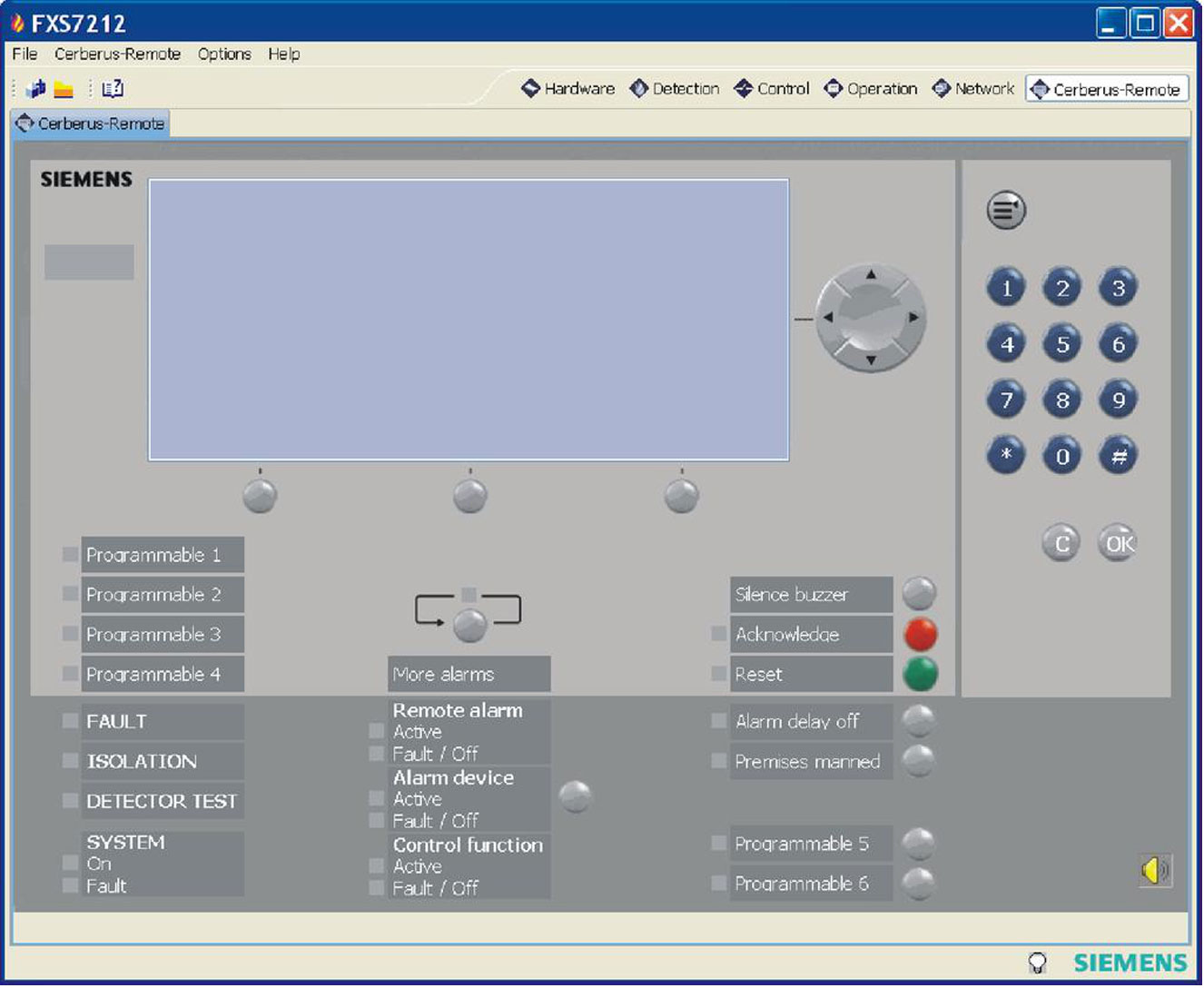Image resolution: width=1204 pixels, height=988 pixels.
Task: Click the Remote alarm heading
Action: [458, 710]
